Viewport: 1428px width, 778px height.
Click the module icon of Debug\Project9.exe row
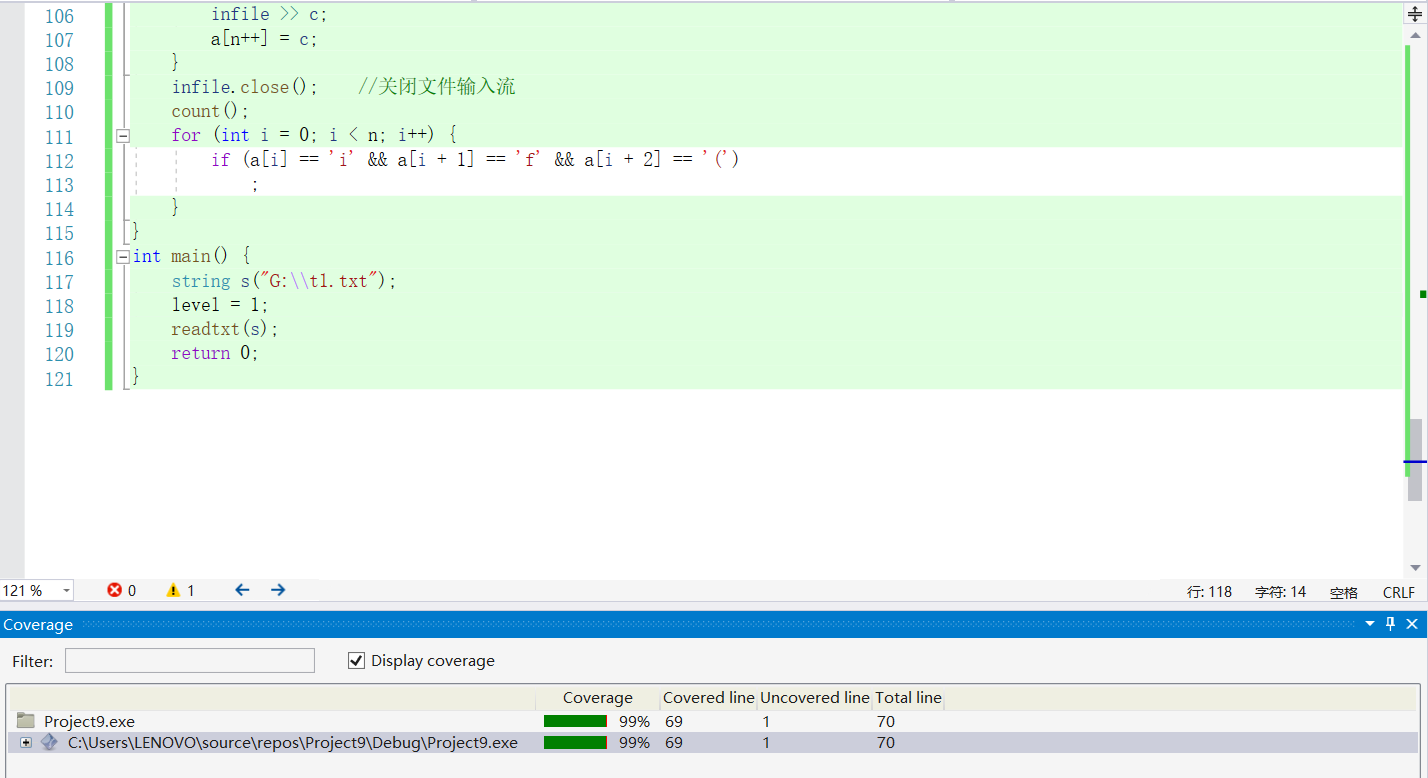(x=49, y=742)
